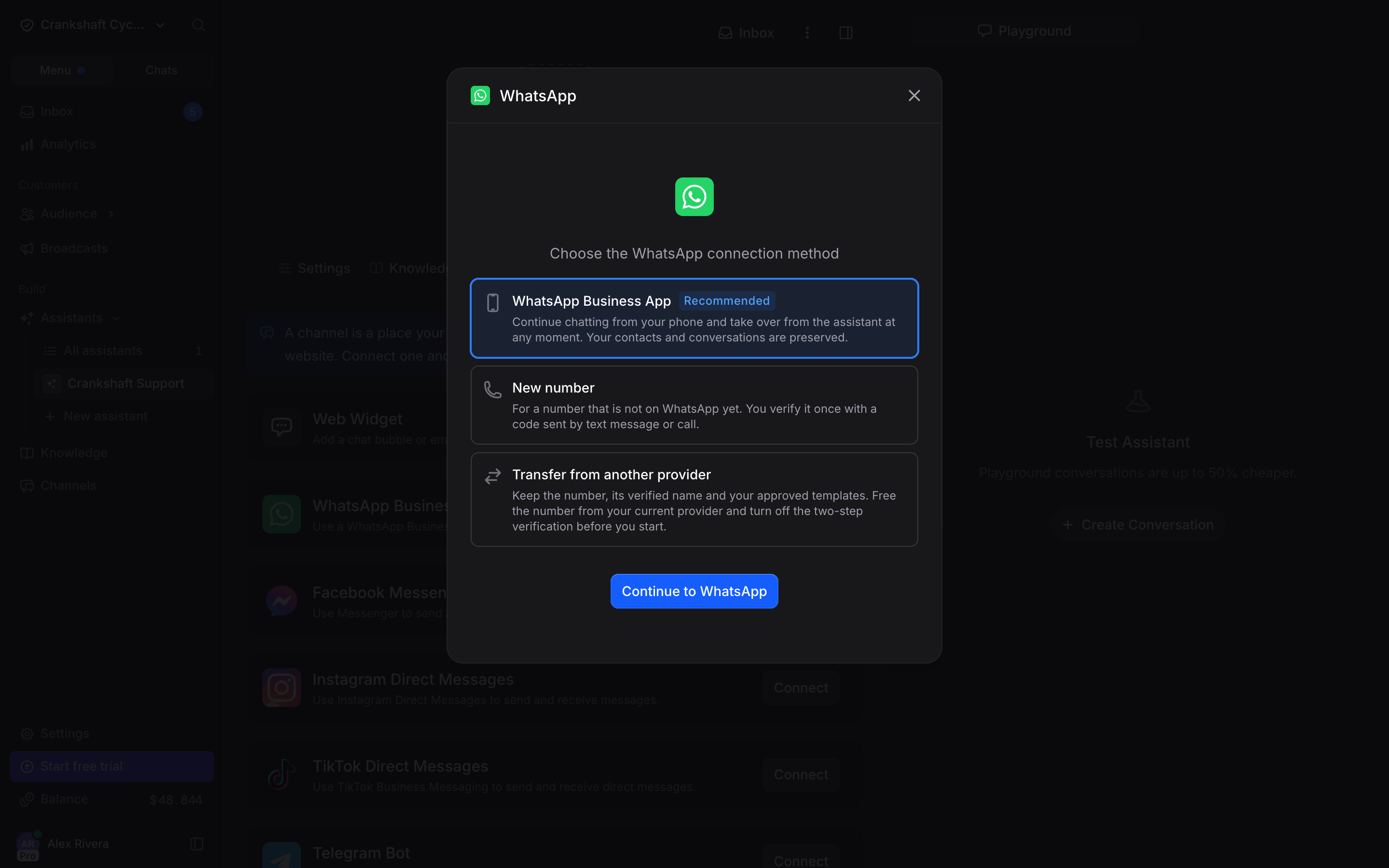The image size is (1389, 868).
Task: Open the assistant Settings tab
Action: 314,268
